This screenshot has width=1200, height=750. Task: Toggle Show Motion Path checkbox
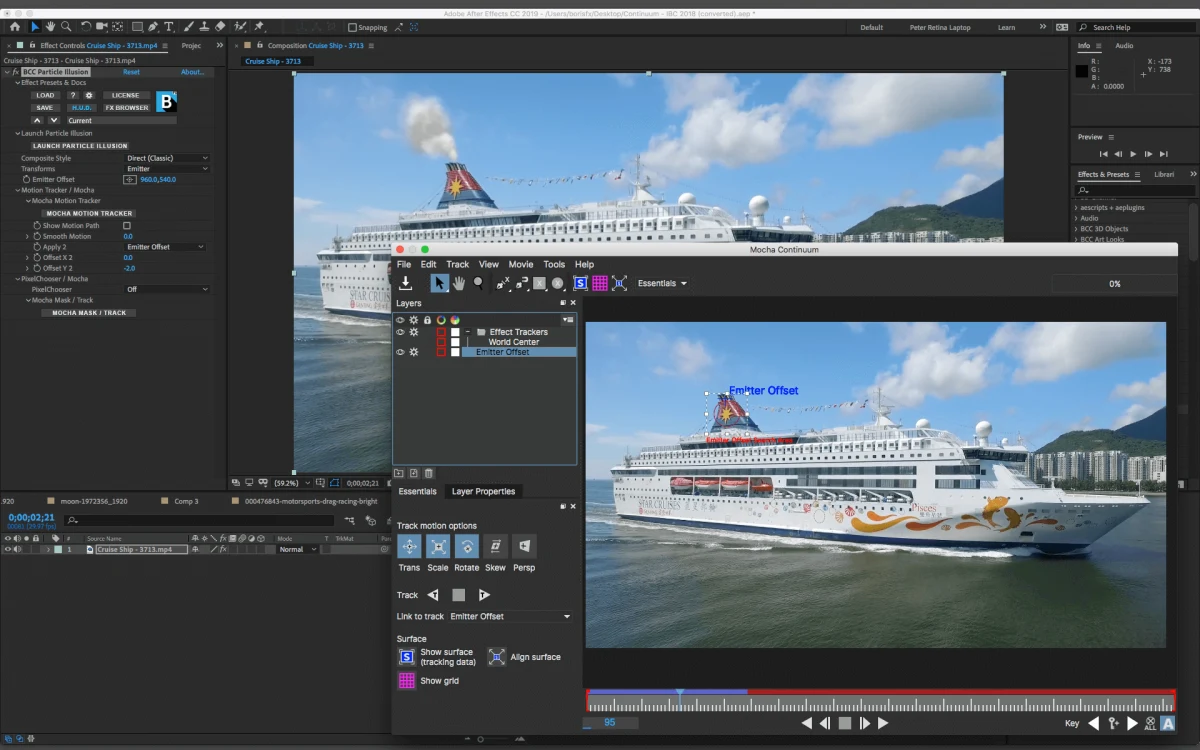pos(127,226)
